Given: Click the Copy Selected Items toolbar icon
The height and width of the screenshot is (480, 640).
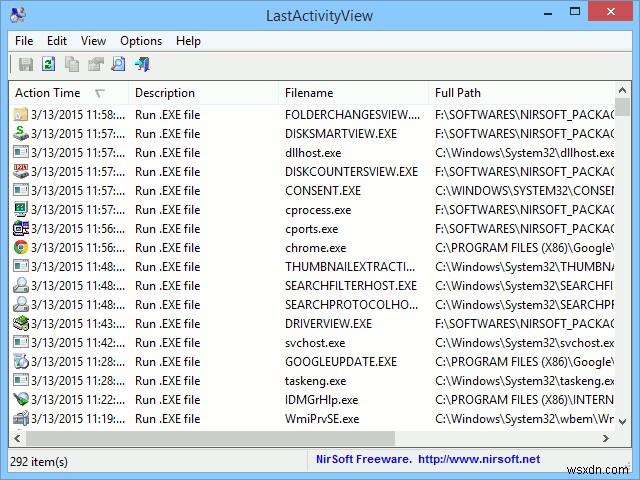Looking at the screenshot, I should pyautogui.click(x=72, y=64).
